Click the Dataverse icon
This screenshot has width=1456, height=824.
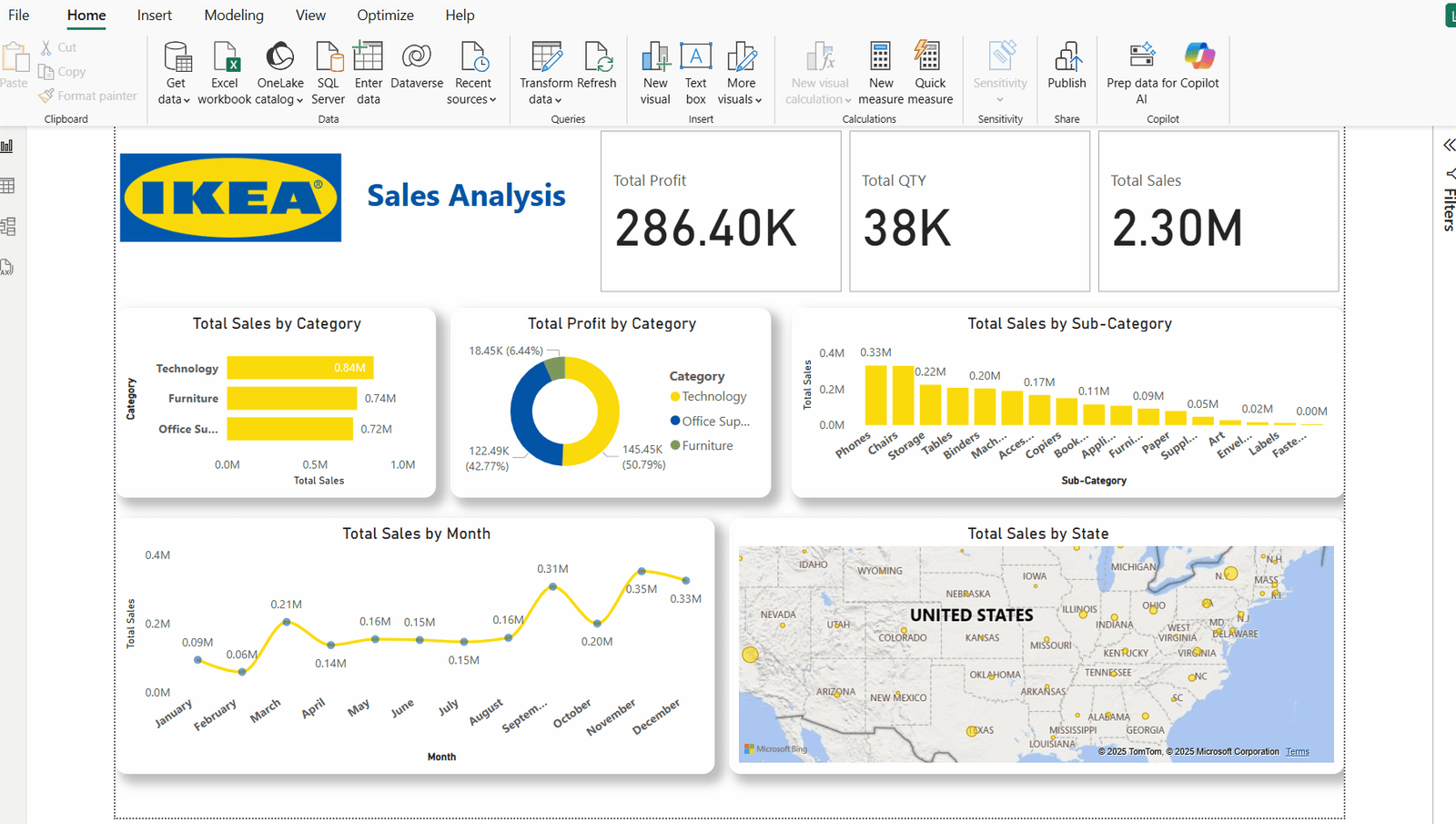tap(416, 57)
